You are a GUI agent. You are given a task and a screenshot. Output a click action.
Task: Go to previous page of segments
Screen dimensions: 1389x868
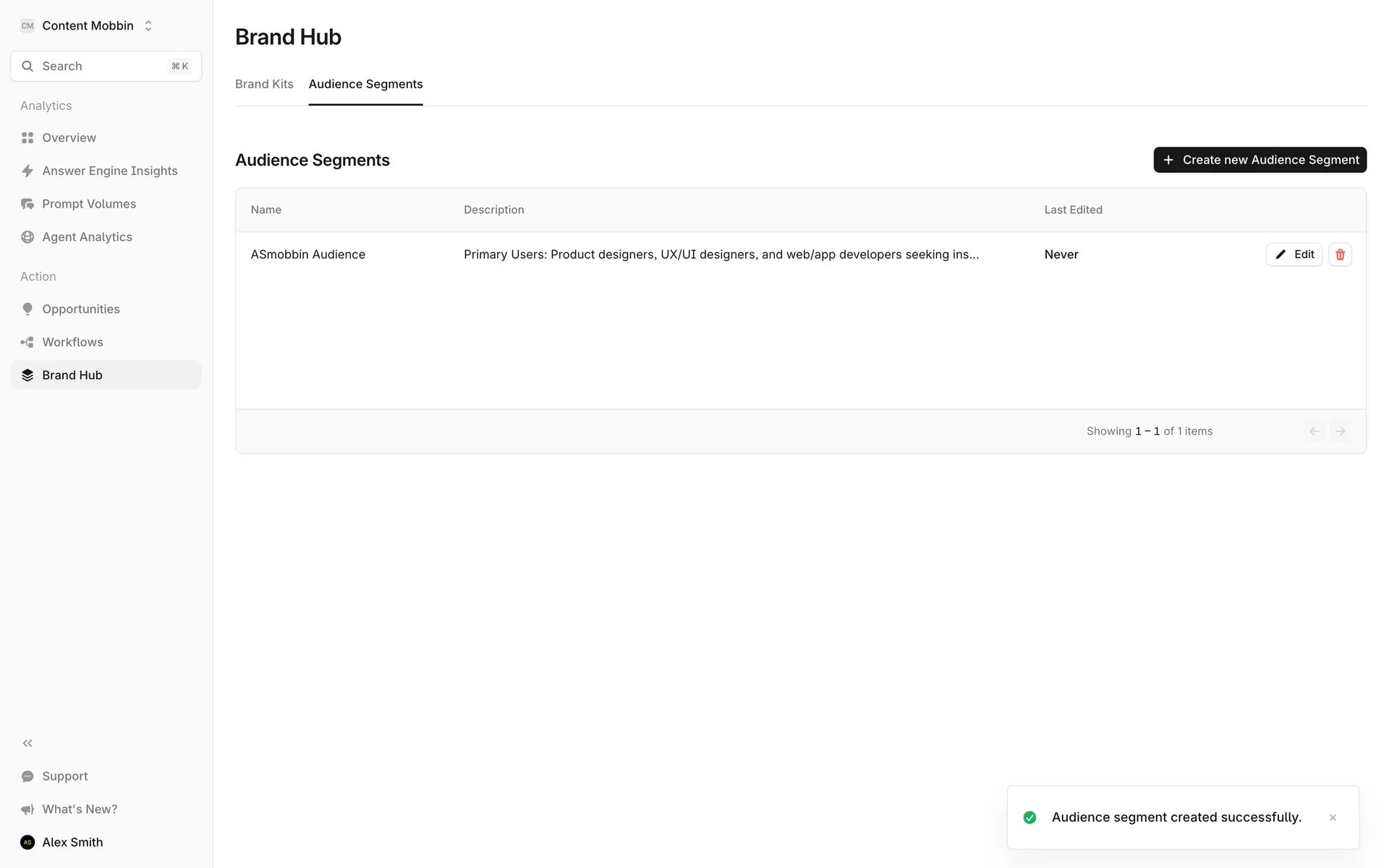1314,431
